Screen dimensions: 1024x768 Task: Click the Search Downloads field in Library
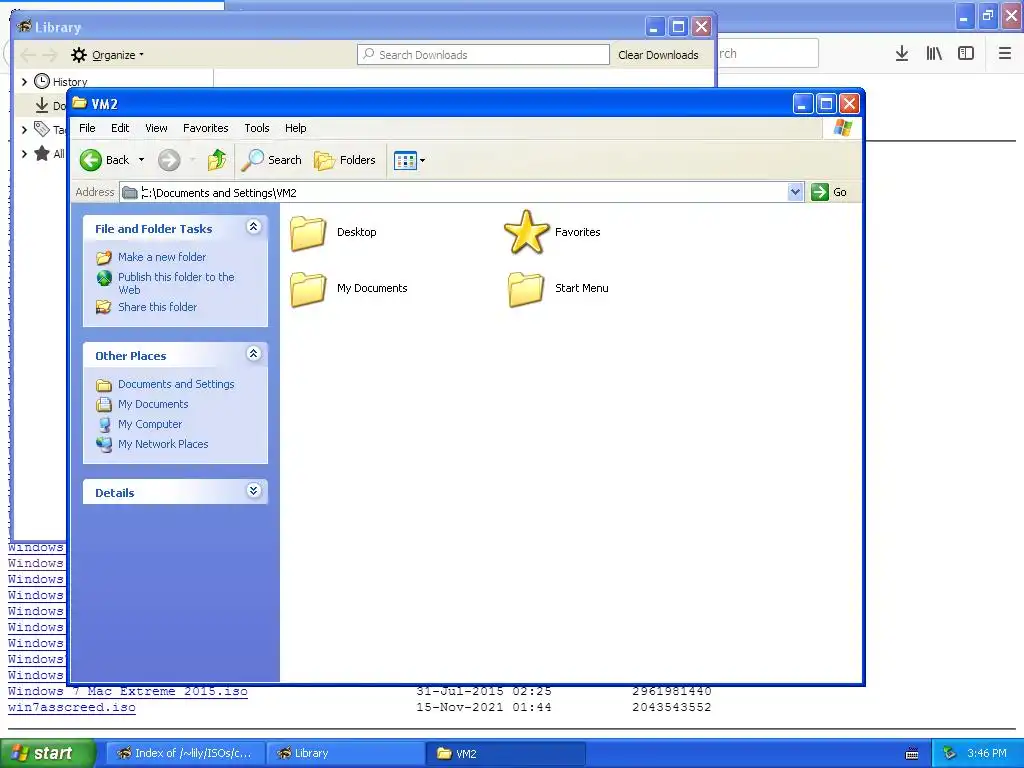tap(483, 55)
